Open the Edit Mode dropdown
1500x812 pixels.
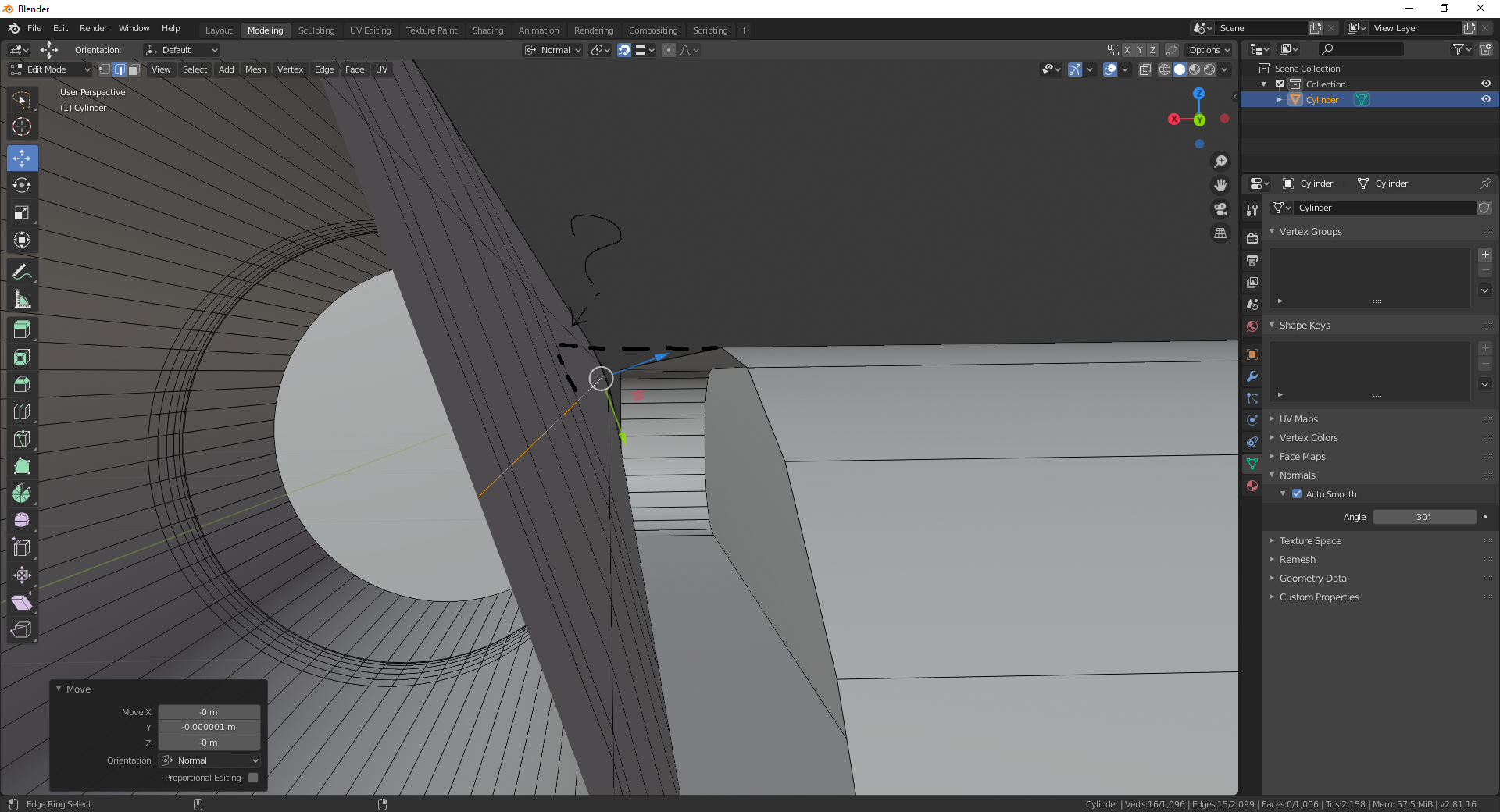[x=51, y=69]
